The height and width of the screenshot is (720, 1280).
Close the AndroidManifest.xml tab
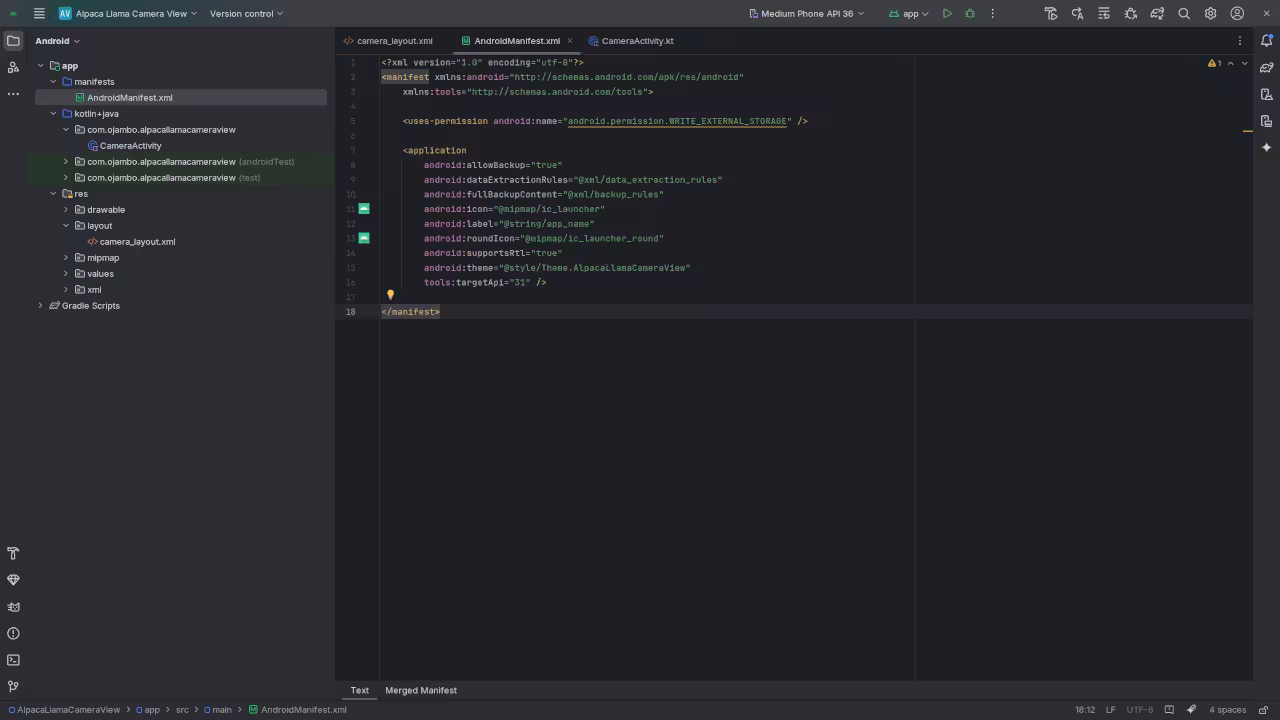click(570, 41)
